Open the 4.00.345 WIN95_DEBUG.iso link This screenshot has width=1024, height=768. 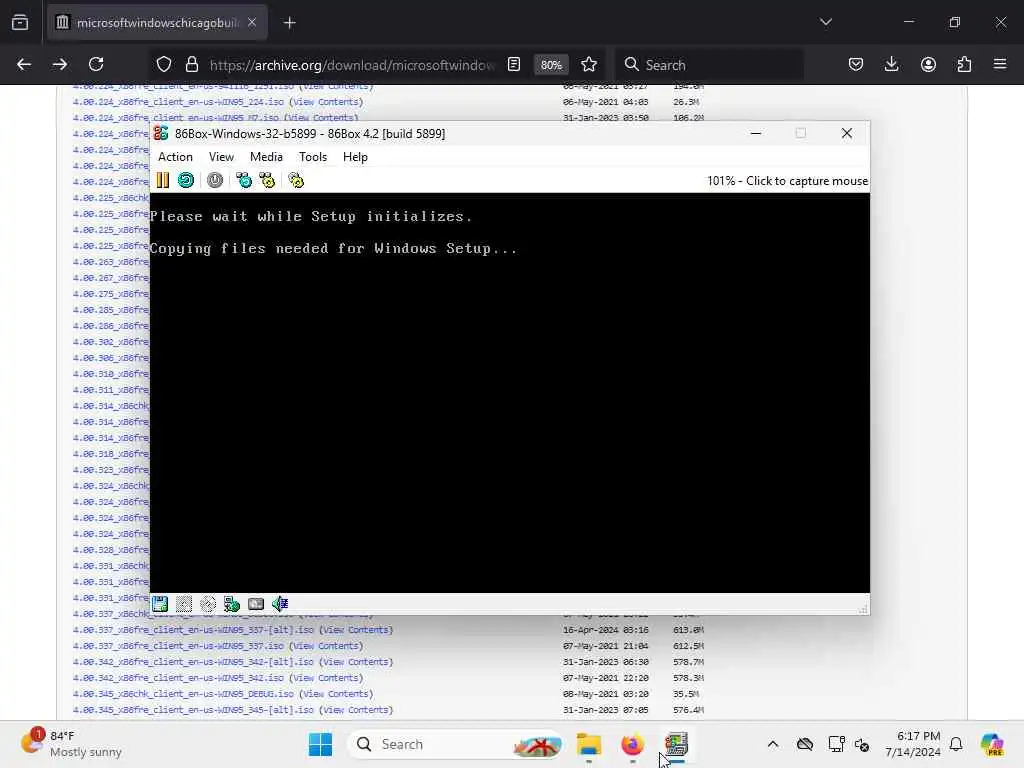(184, 694)
